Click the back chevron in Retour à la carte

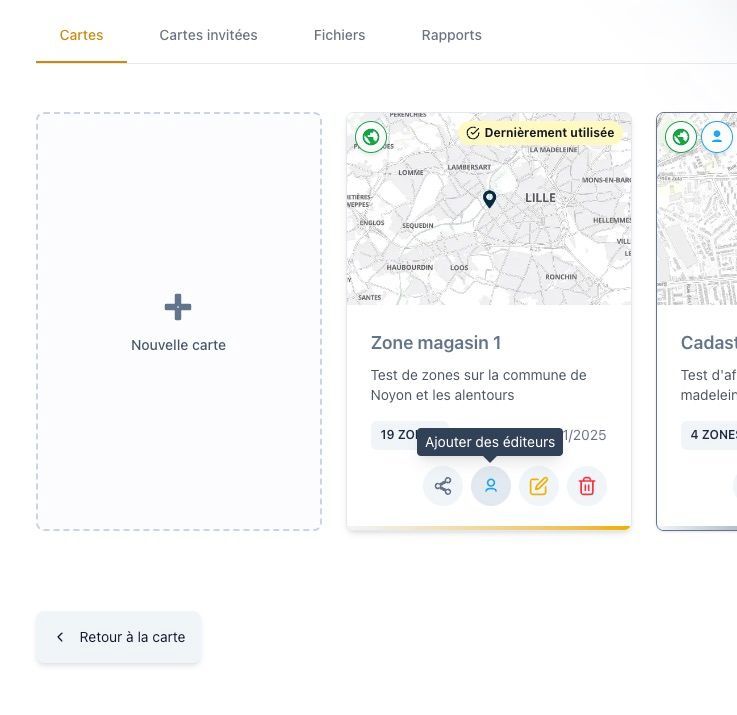[x=60, y=637]
